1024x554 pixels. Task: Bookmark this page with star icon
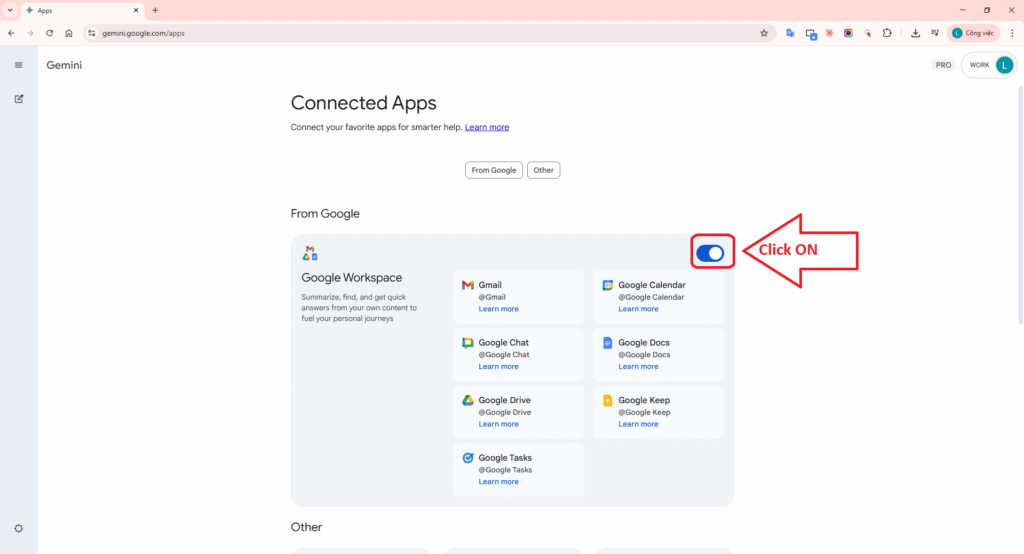tap(764, 33)
